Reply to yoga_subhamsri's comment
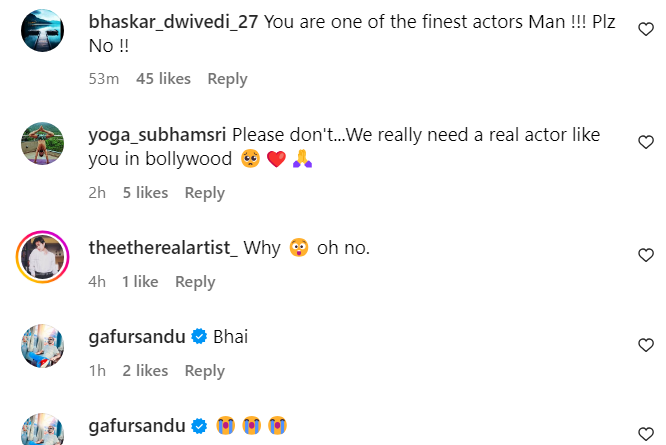666x445 pixels. coord(204,193)
